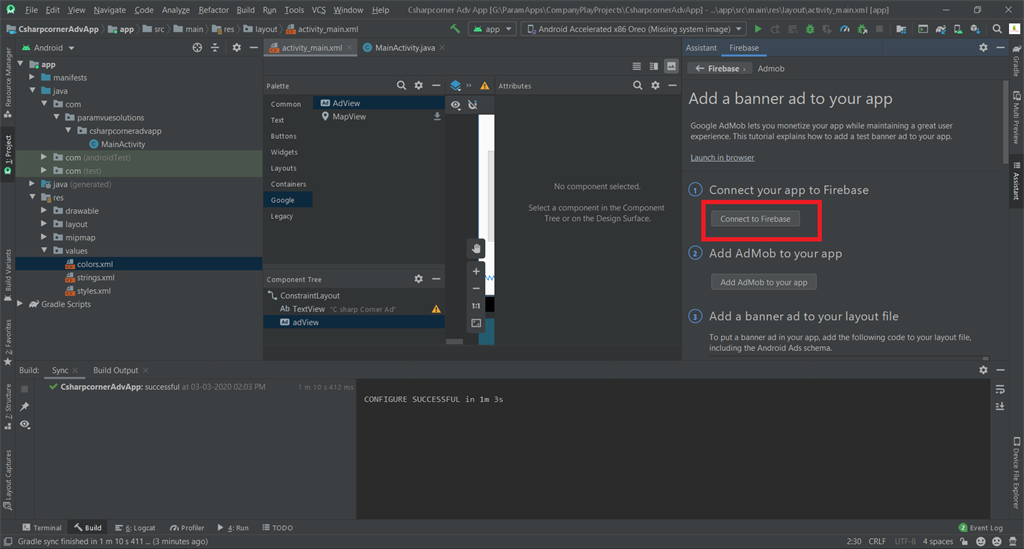Switch editor to Design view mode
This screenshot has height=549, width=1024.
point(671,67)
